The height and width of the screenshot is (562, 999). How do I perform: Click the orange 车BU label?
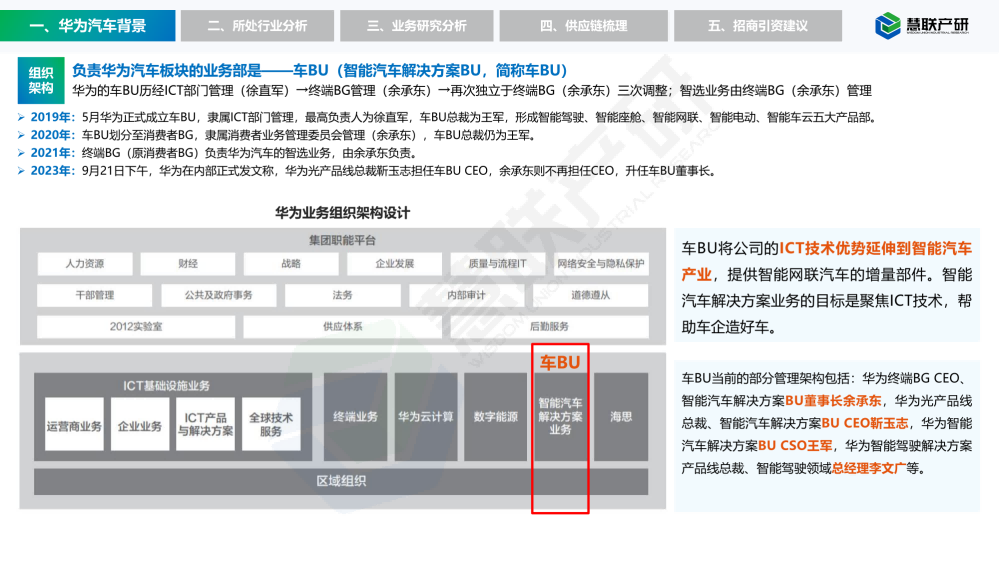pos(560,362)
